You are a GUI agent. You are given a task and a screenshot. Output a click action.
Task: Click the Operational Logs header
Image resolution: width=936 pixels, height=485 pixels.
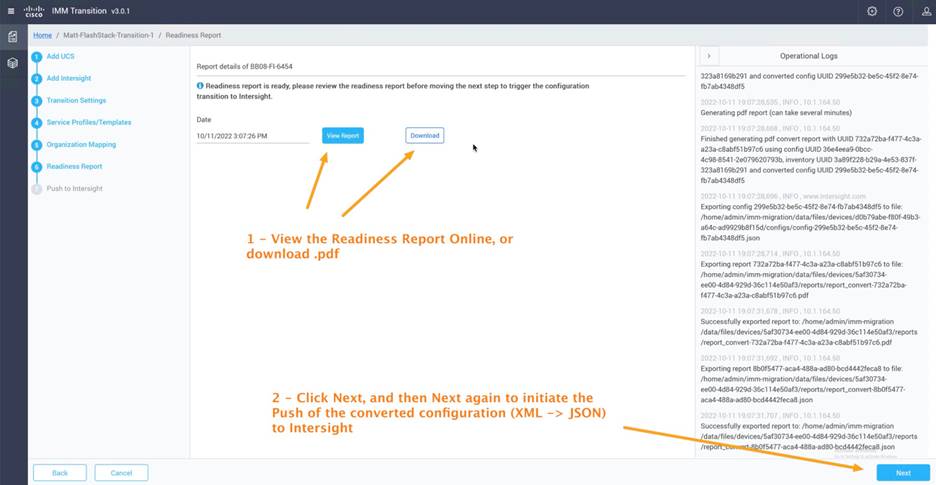click(808, 56)
